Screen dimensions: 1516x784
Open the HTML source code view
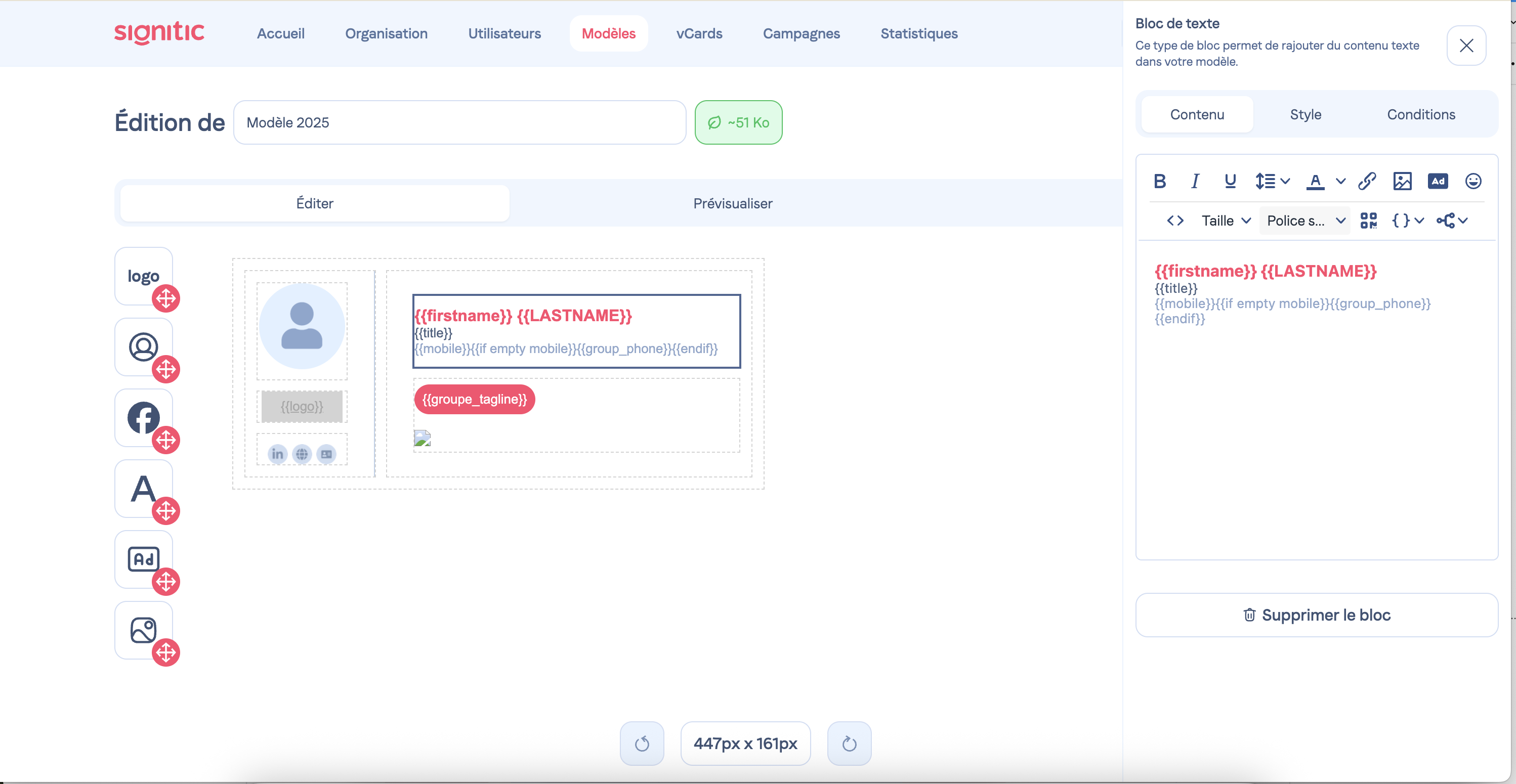point(1174,221)
